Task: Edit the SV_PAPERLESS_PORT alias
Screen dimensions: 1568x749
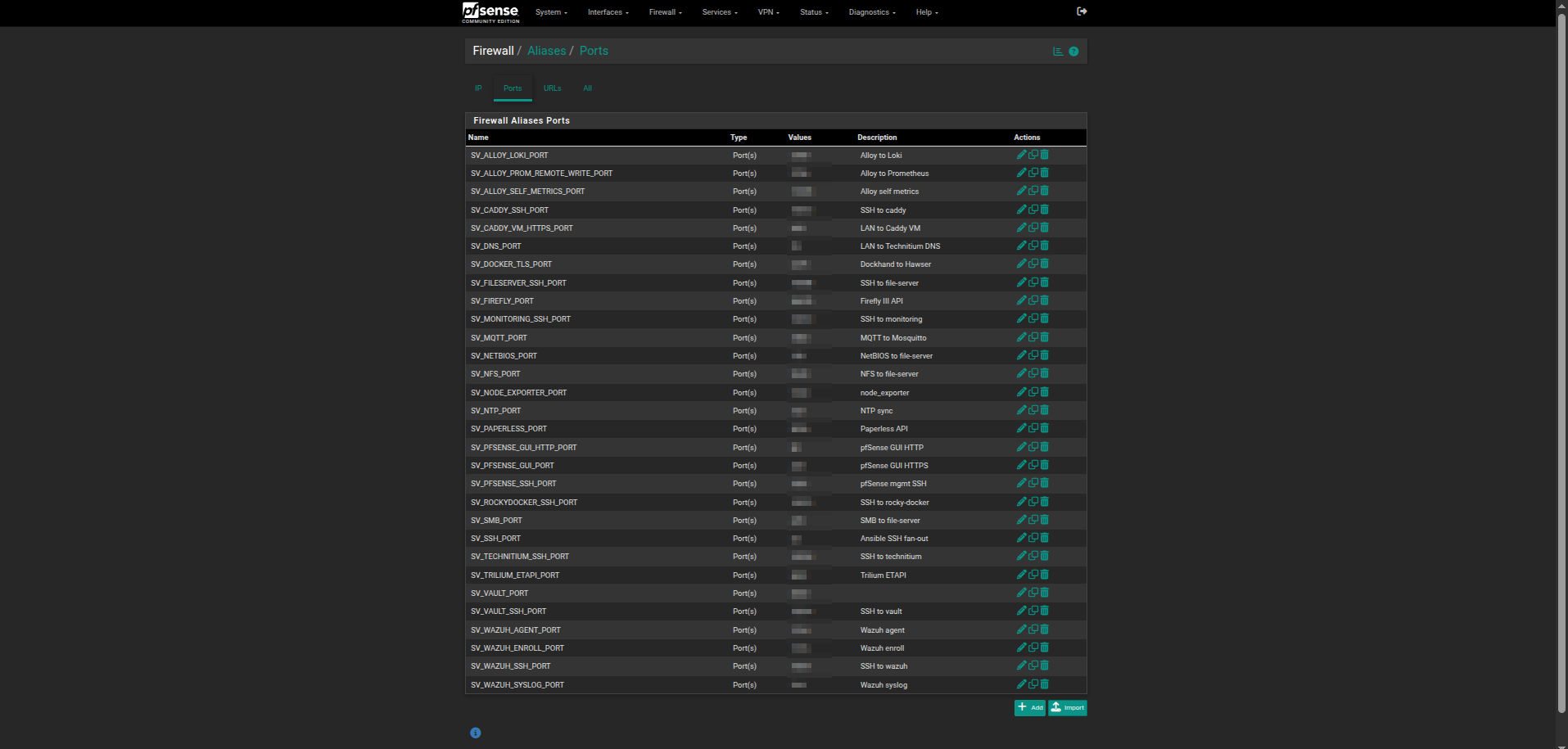Action: [1021, 428]
